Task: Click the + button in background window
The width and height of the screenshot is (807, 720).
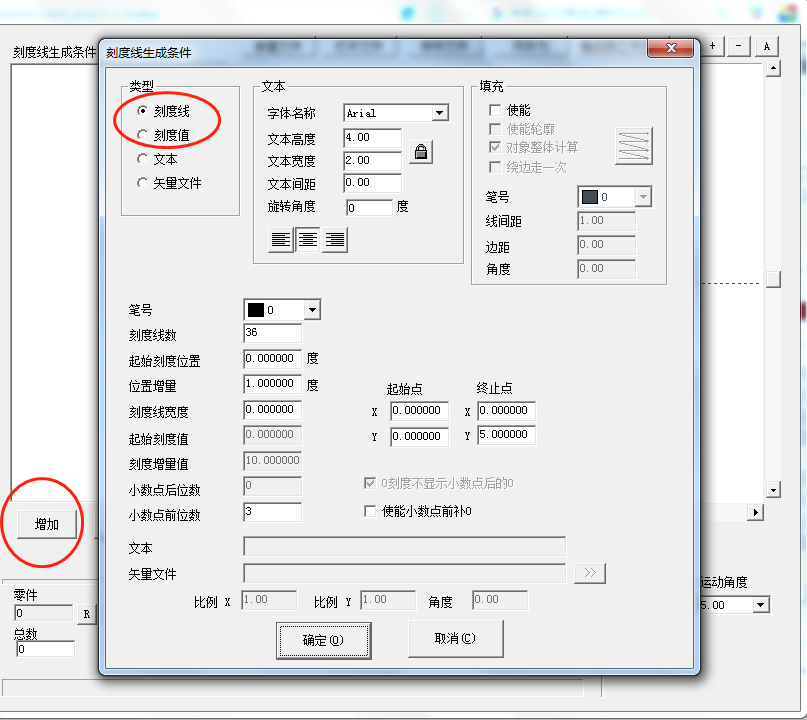Action: coord(713,46)
